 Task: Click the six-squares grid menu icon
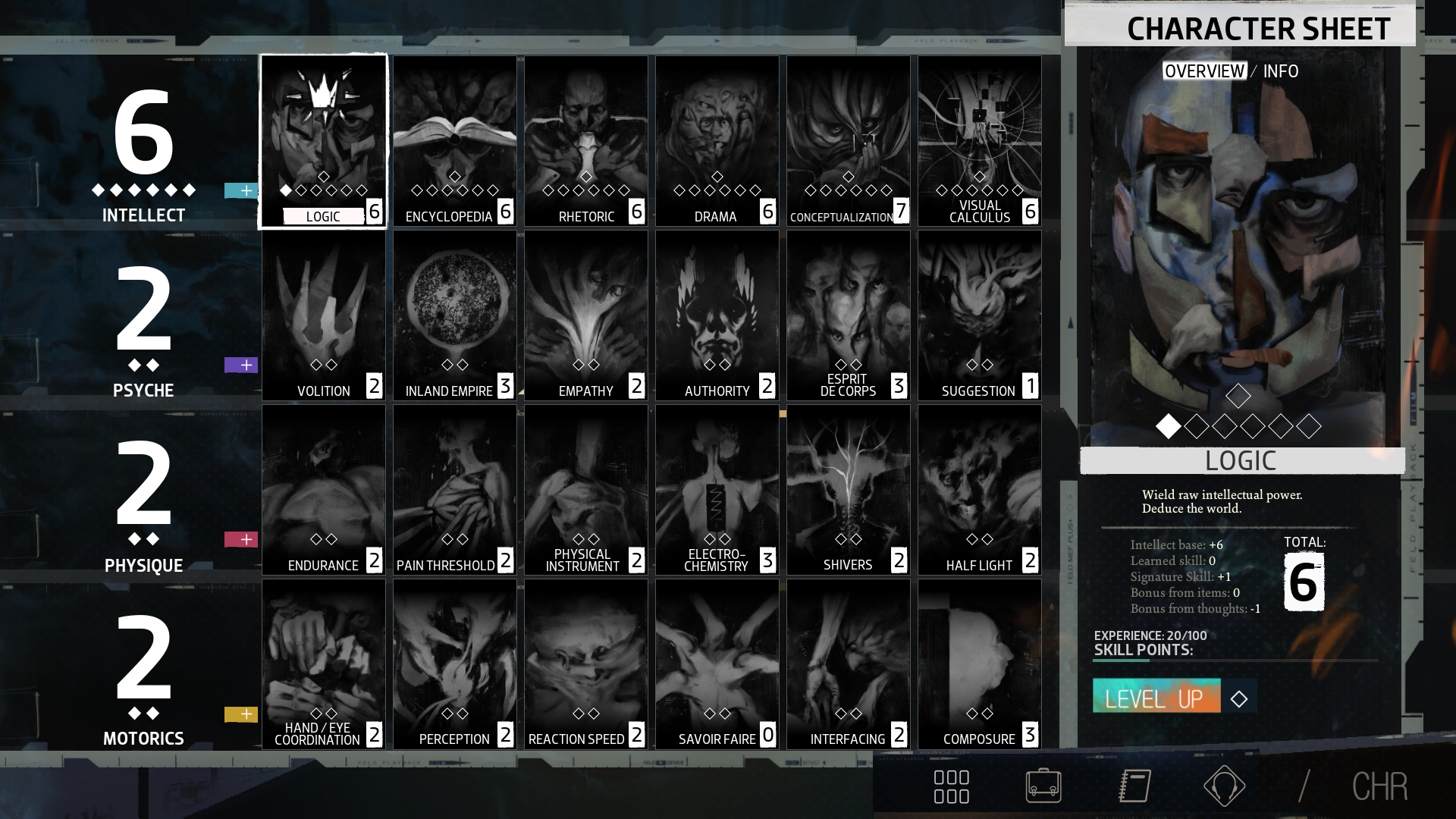(x=952, y=786)
